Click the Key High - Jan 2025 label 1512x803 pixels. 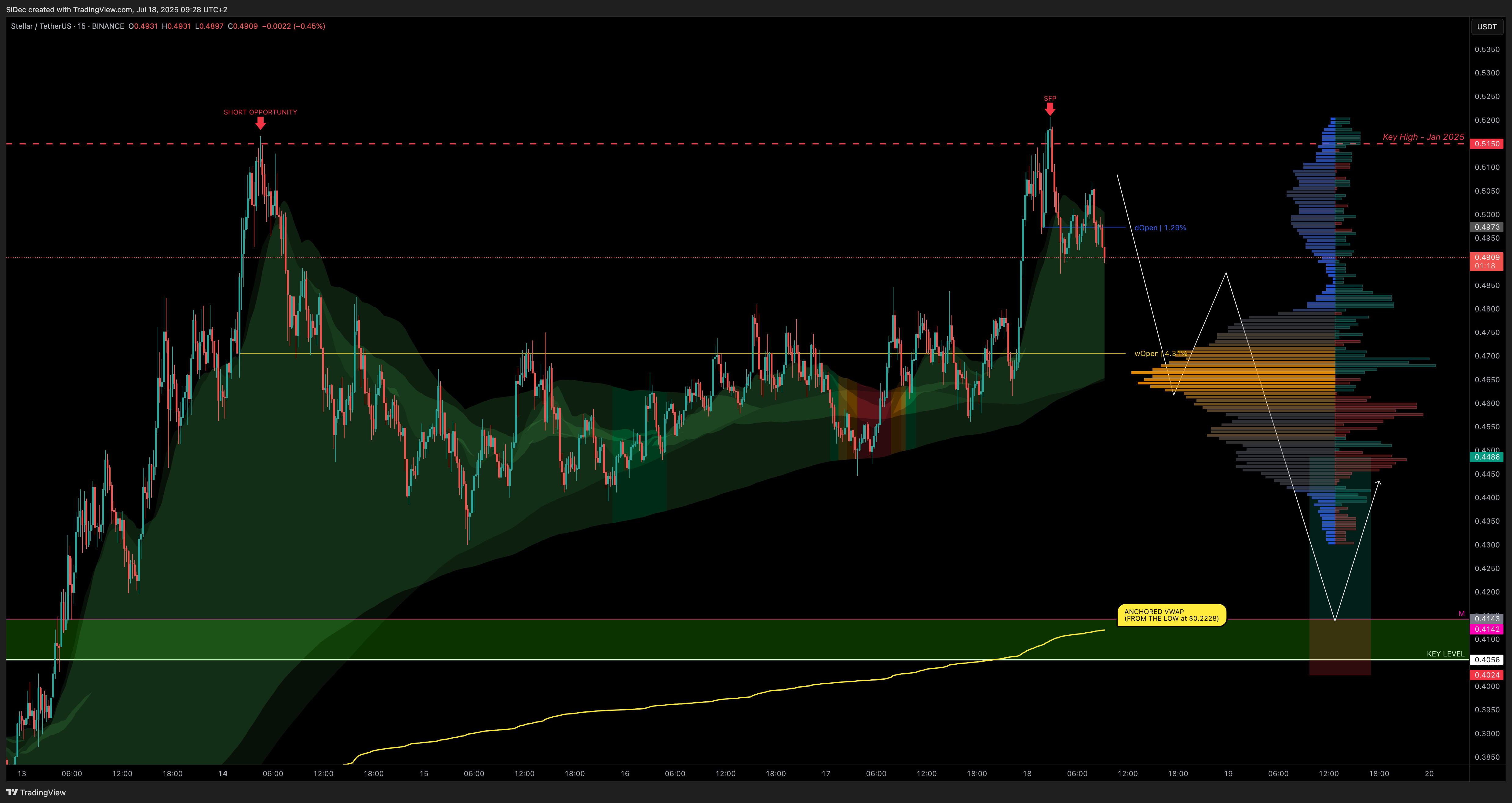pyautogui.click(x=1423, y=137)
